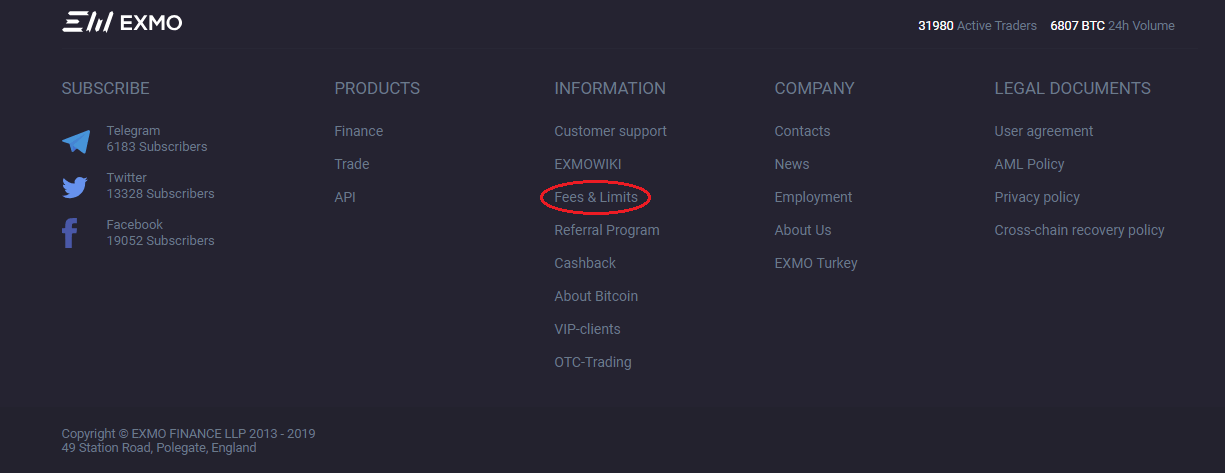The image size is (1225, 473).
Task: Open EXMO Turkey link
Action: (x=816, y=263)
